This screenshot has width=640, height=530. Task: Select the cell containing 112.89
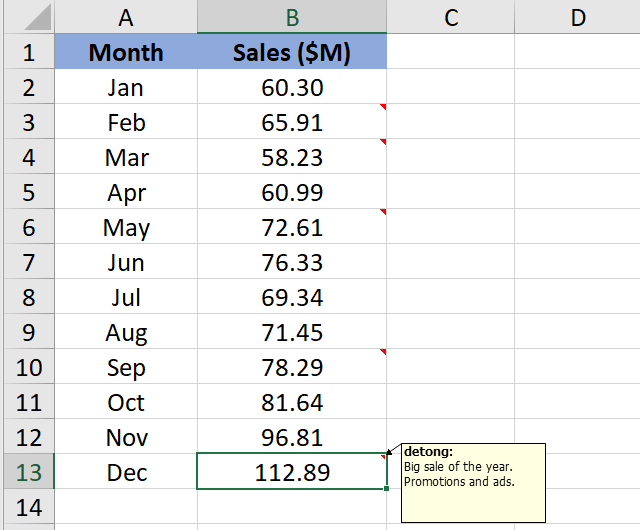coord(292,472)
